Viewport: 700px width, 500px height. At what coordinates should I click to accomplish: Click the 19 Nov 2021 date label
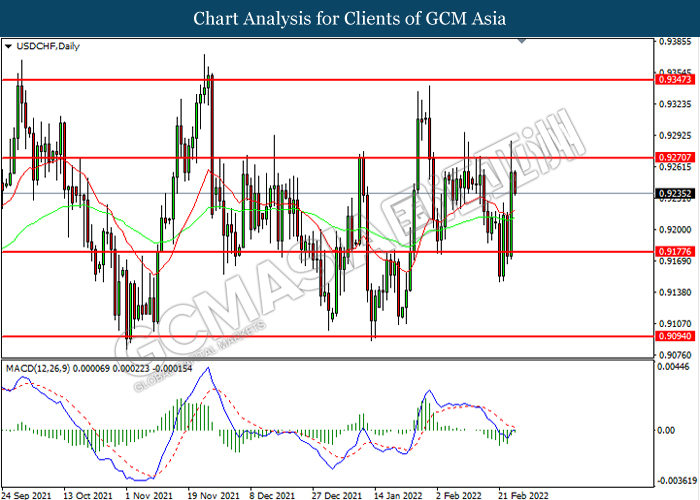(213, 495)
